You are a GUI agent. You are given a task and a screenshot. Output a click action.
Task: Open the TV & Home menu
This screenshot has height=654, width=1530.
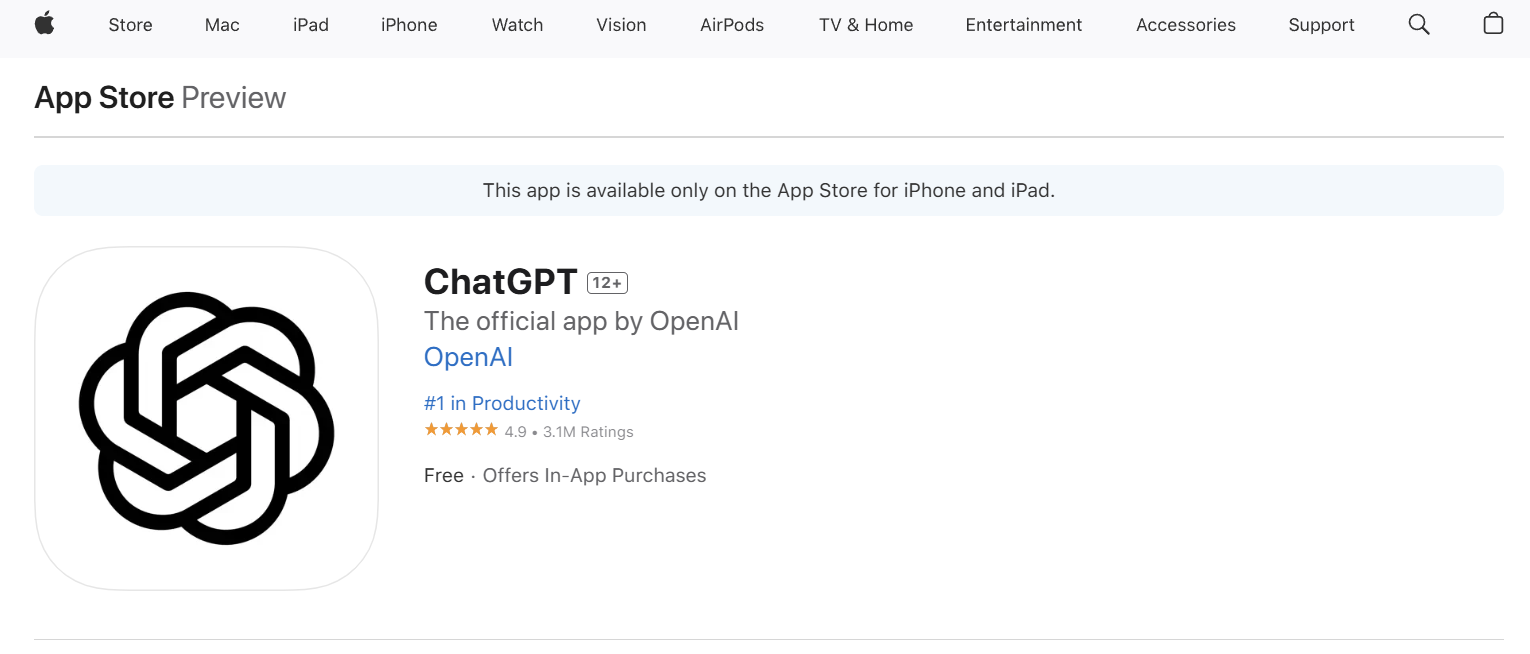pos(866,25)
